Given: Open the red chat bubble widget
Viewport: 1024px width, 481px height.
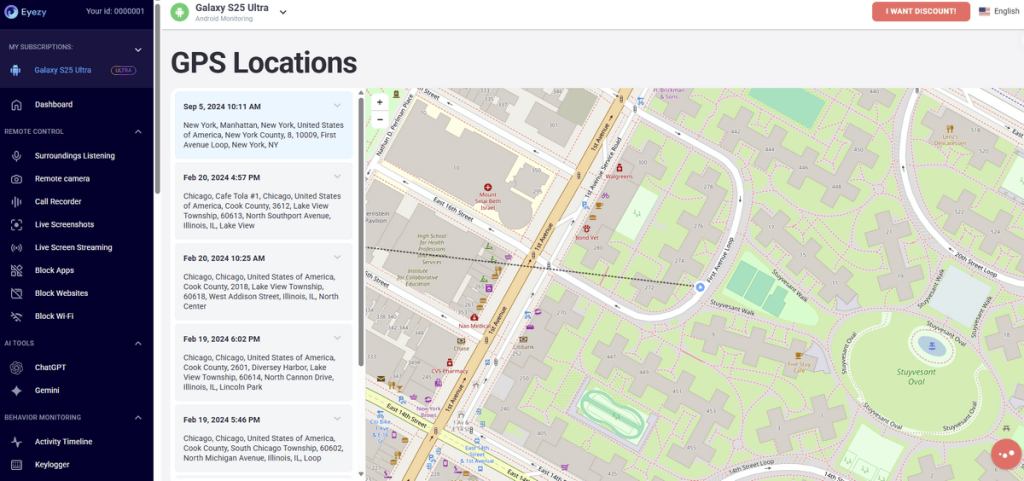Looking at the screenshot, I should (1004, 453).
